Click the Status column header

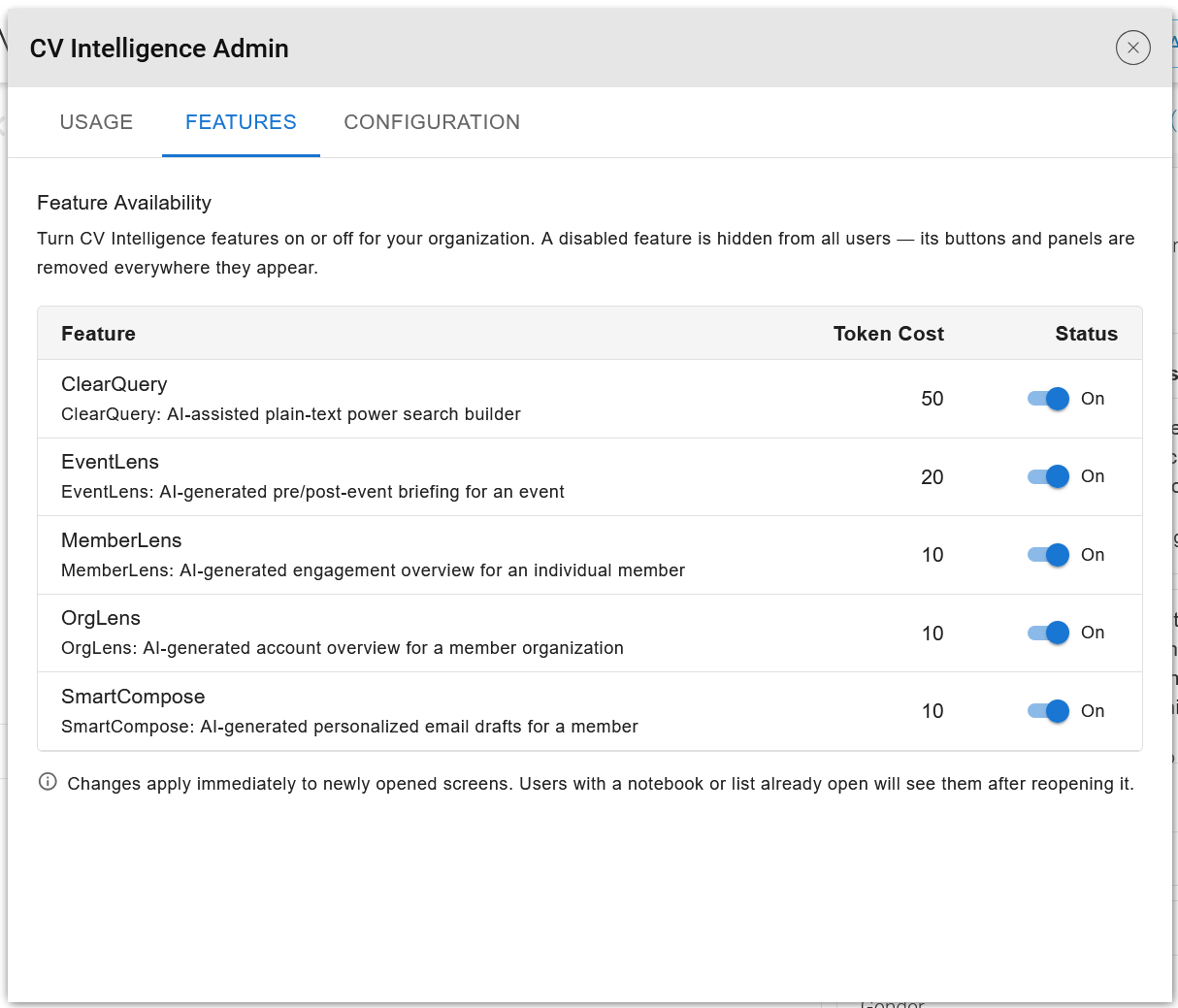tap(1087, 334)
